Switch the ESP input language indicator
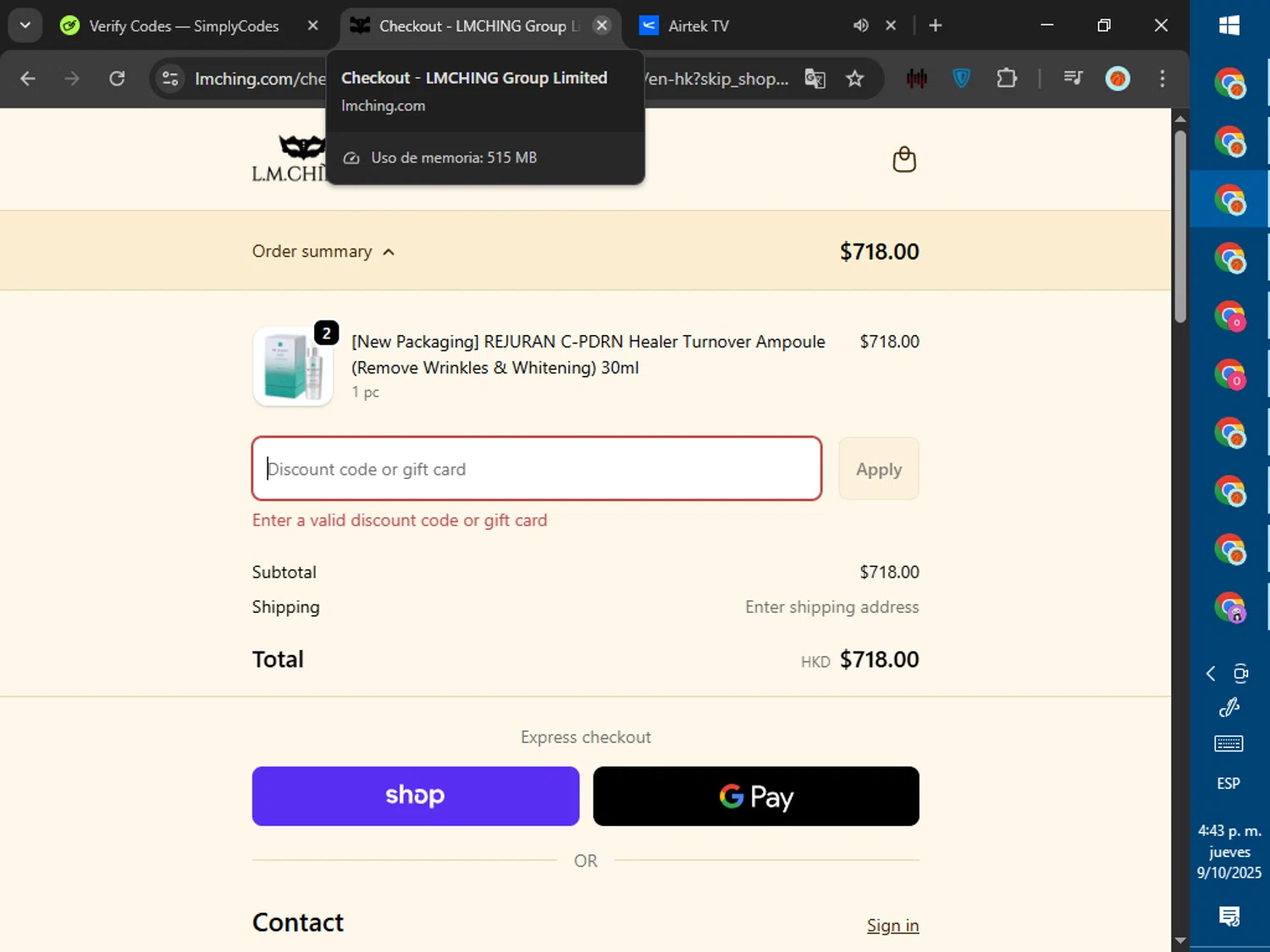Image resolution: width=1270 pixels, height=952 pixels. (1229, 784)
